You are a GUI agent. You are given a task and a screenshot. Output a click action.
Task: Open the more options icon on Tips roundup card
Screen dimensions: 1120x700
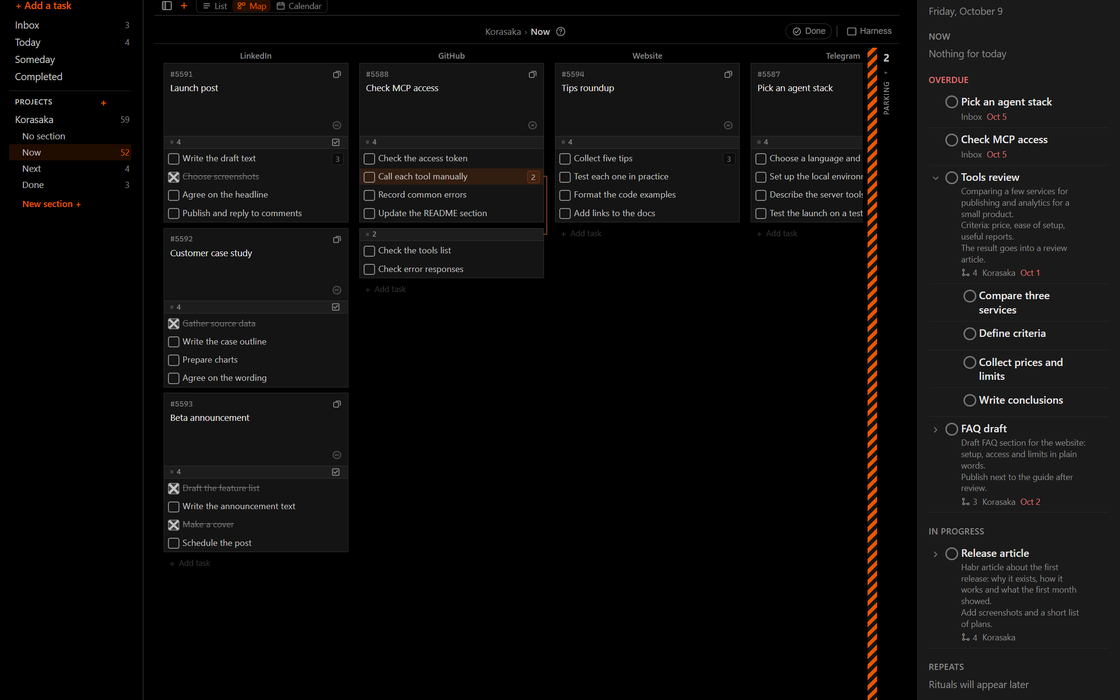click(728, 125)
